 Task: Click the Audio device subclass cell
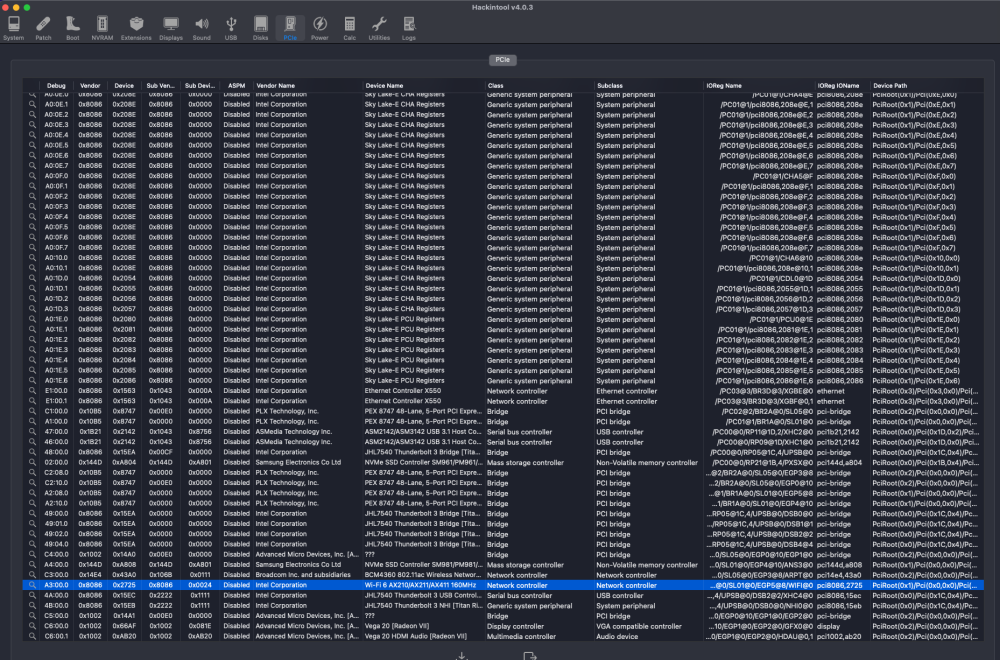coord(617,636)
